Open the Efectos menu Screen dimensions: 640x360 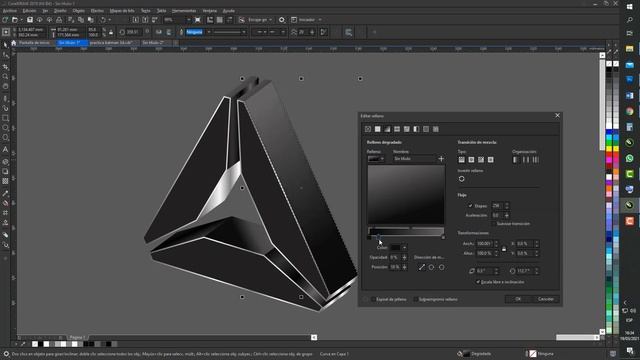(97, 11)
